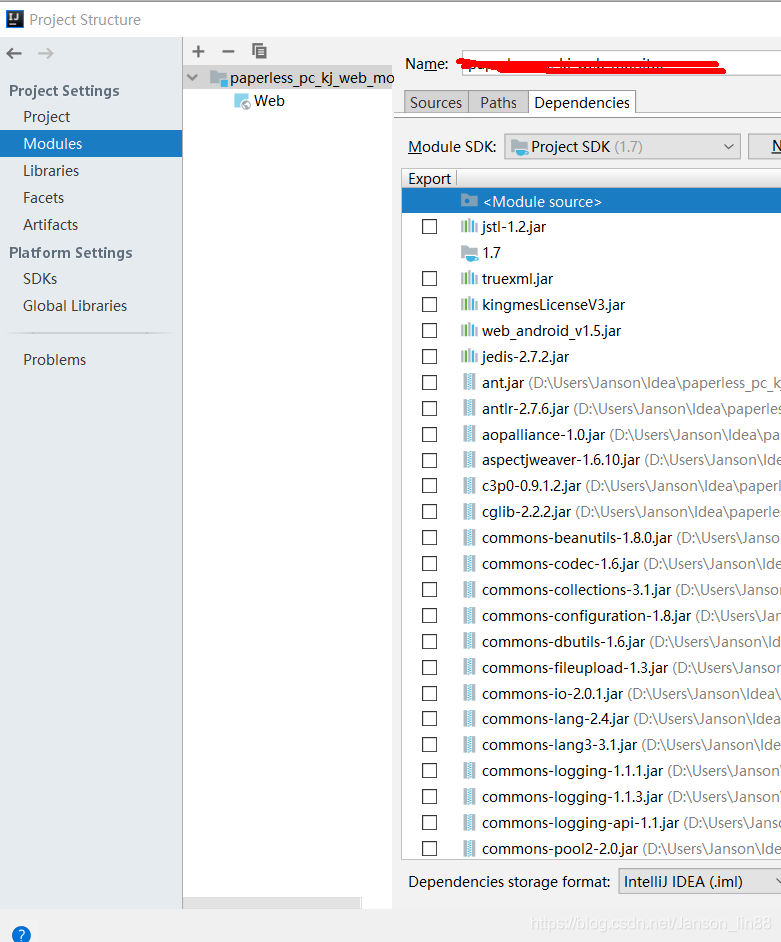Check export box for commons-logging-api-1.1.jar
Screen dimensions: 781x942
pyautogui.click(x=430, y=822)
